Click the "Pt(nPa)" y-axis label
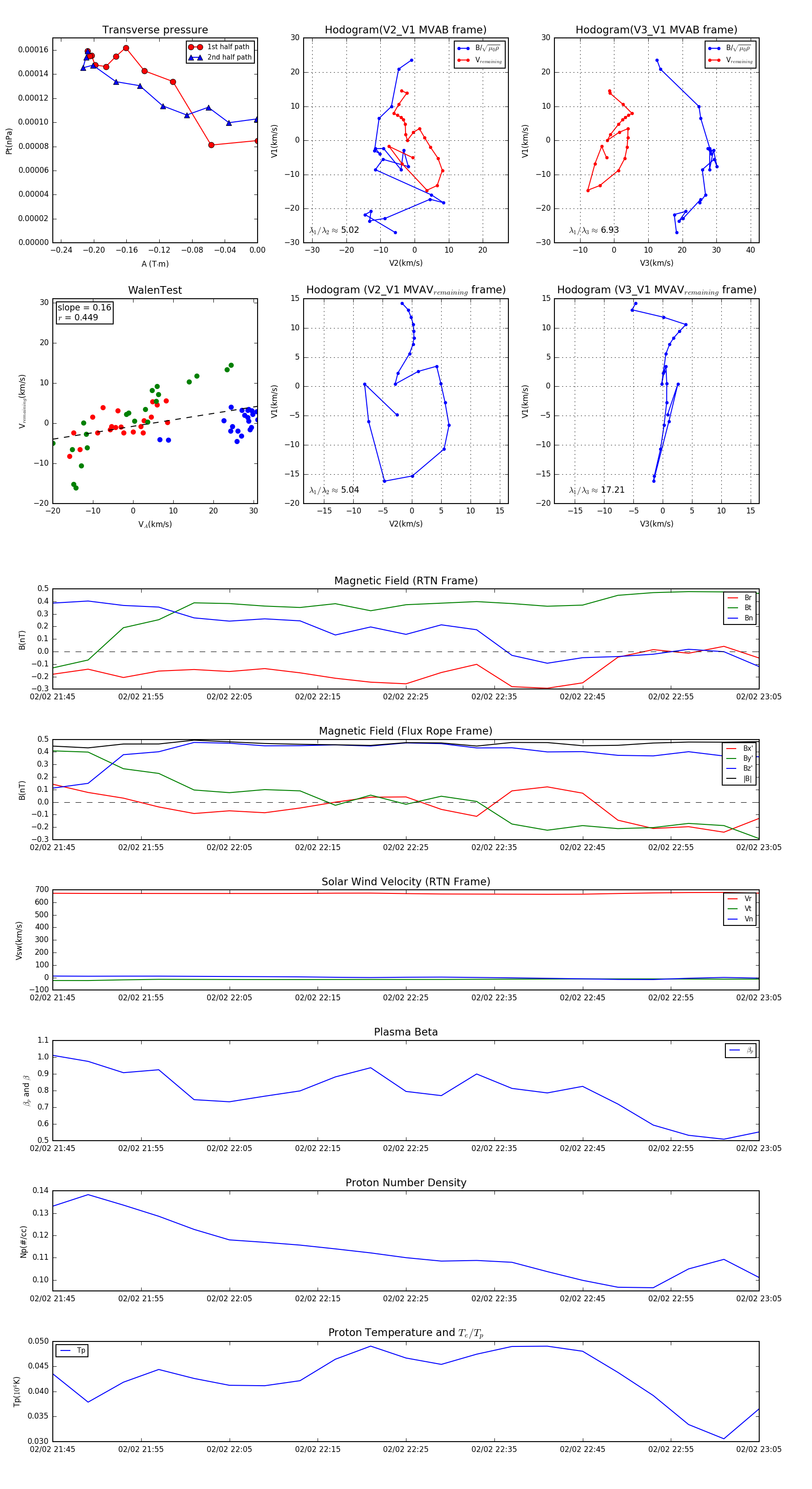The height and width of the screenshot is (1489, 812). tap(9, 141)
